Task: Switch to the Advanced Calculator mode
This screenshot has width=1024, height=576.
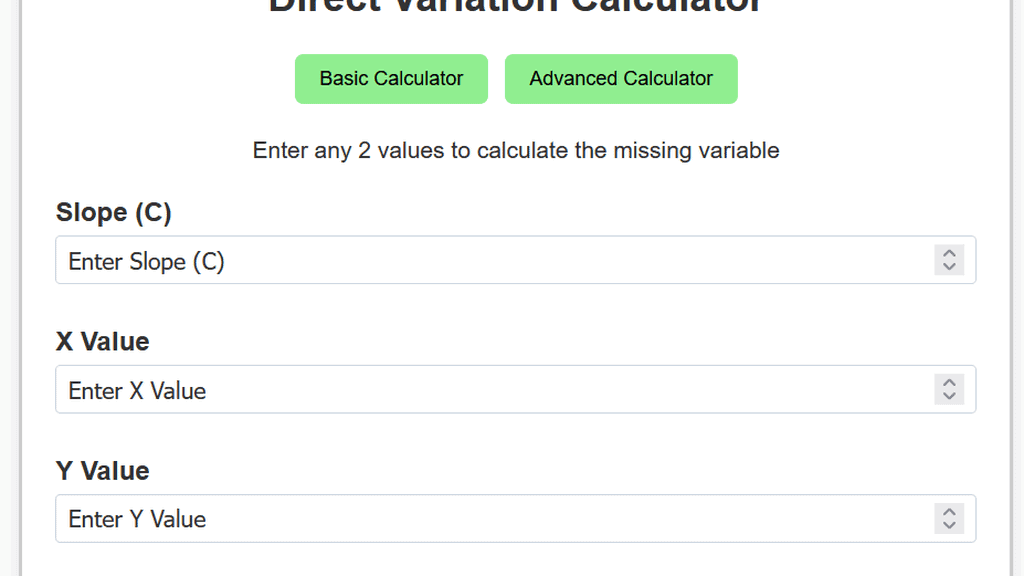Action: point(621,78)
